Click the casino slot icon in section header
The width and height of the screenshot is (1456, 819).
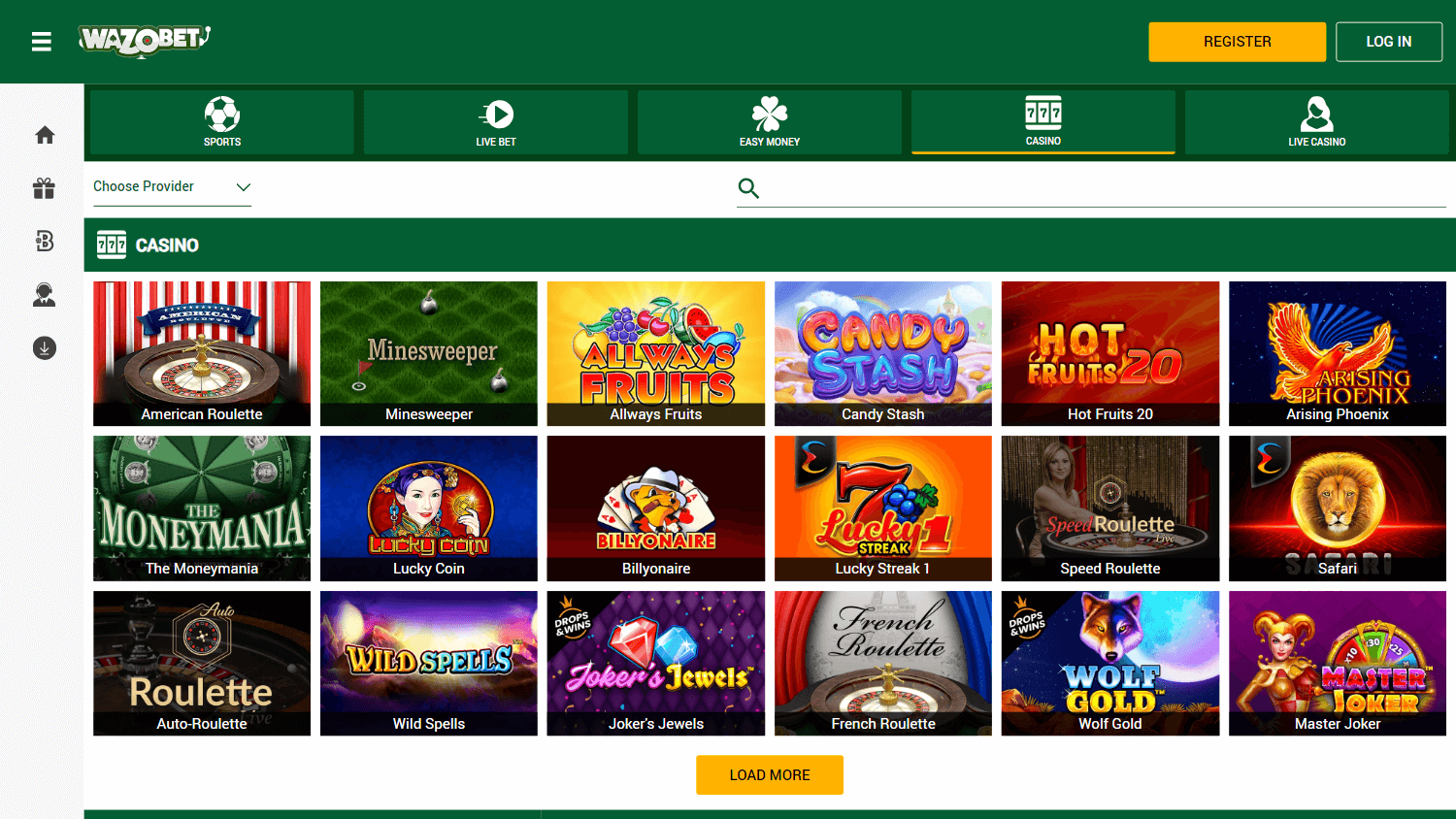coord(112,245)
